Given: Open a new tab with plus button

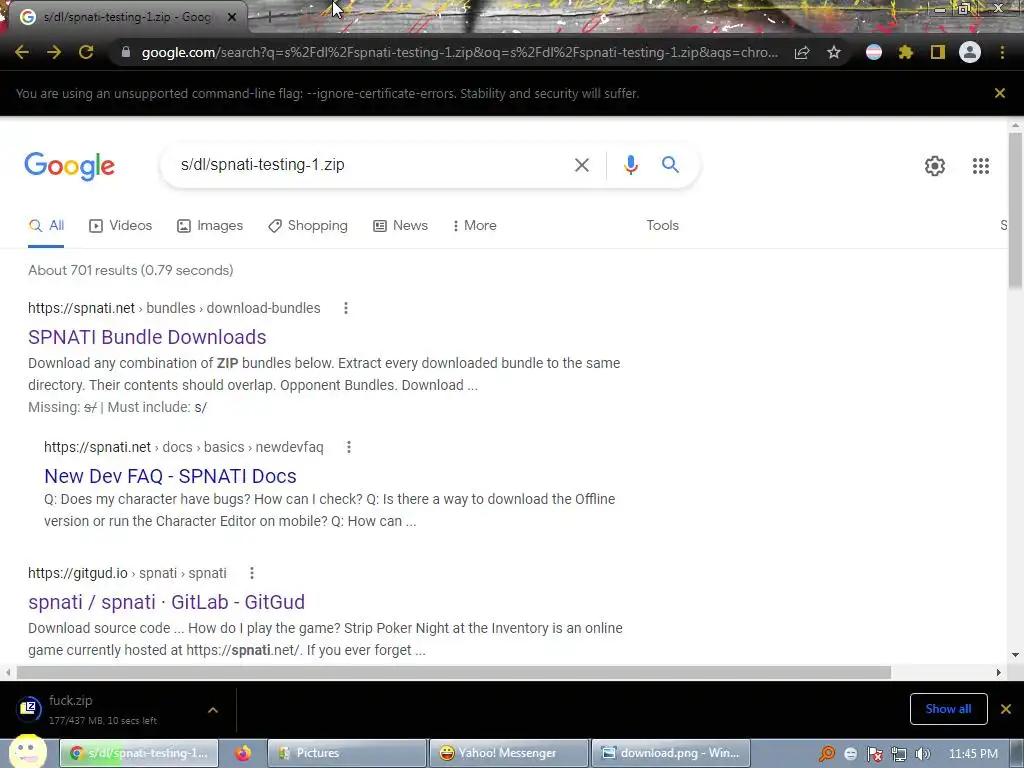Looking at the screenshot, I should [x=269, y=18].
